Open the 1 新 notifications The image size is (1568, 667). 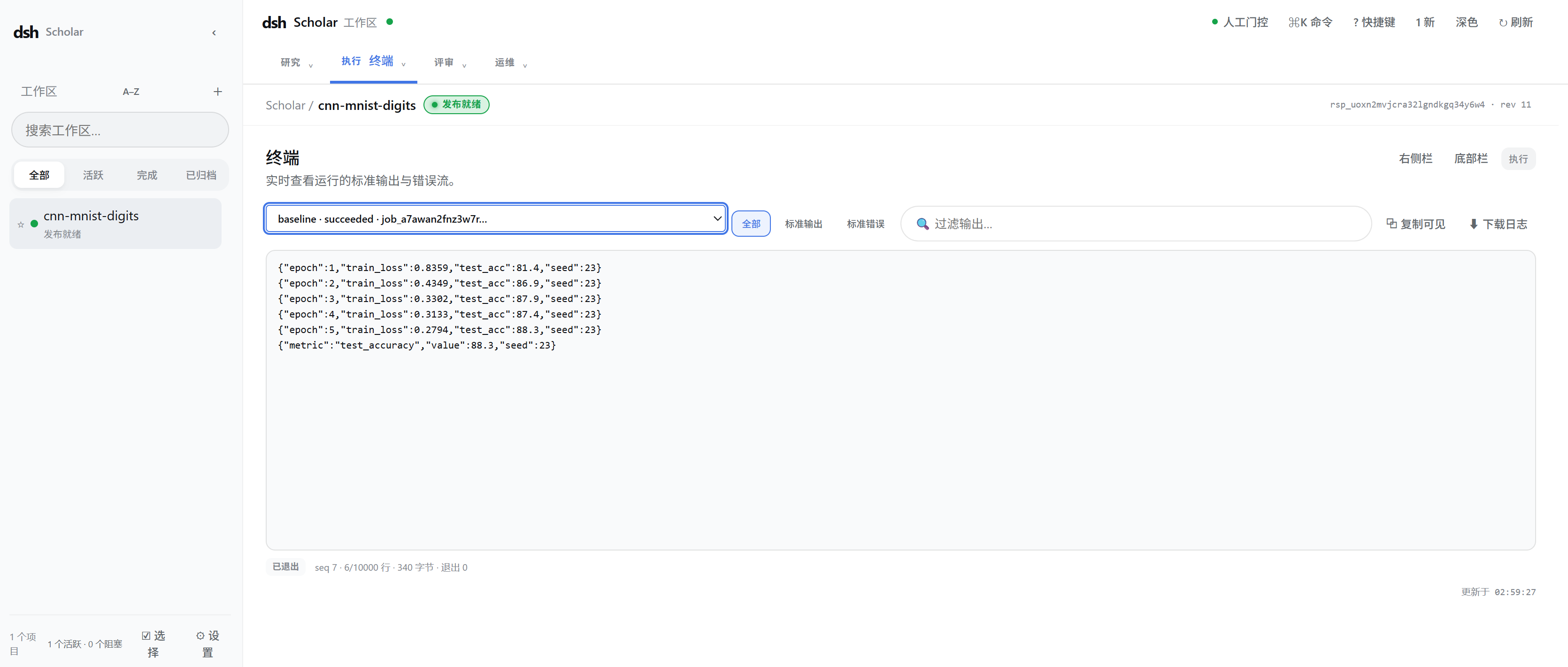point(1425,23)
